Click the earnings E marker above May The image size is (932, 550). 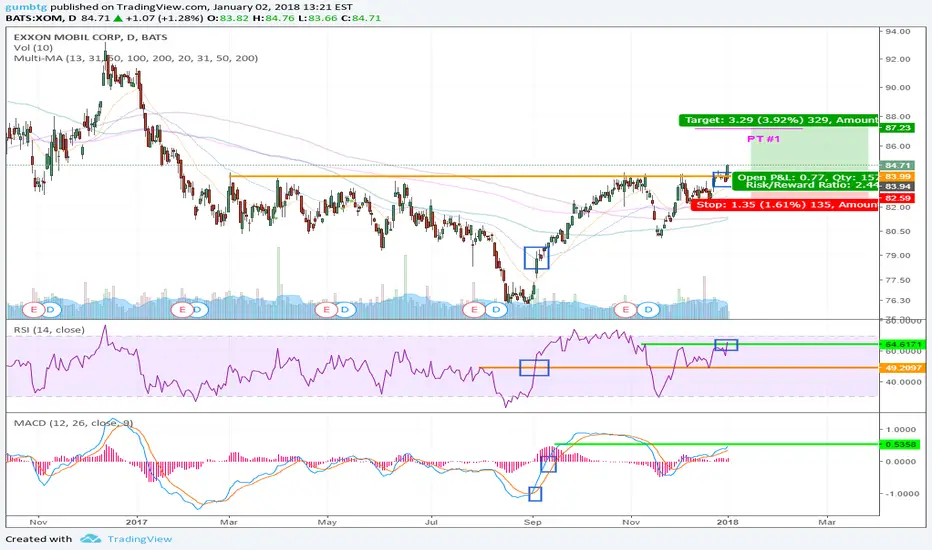click(326, 309)
